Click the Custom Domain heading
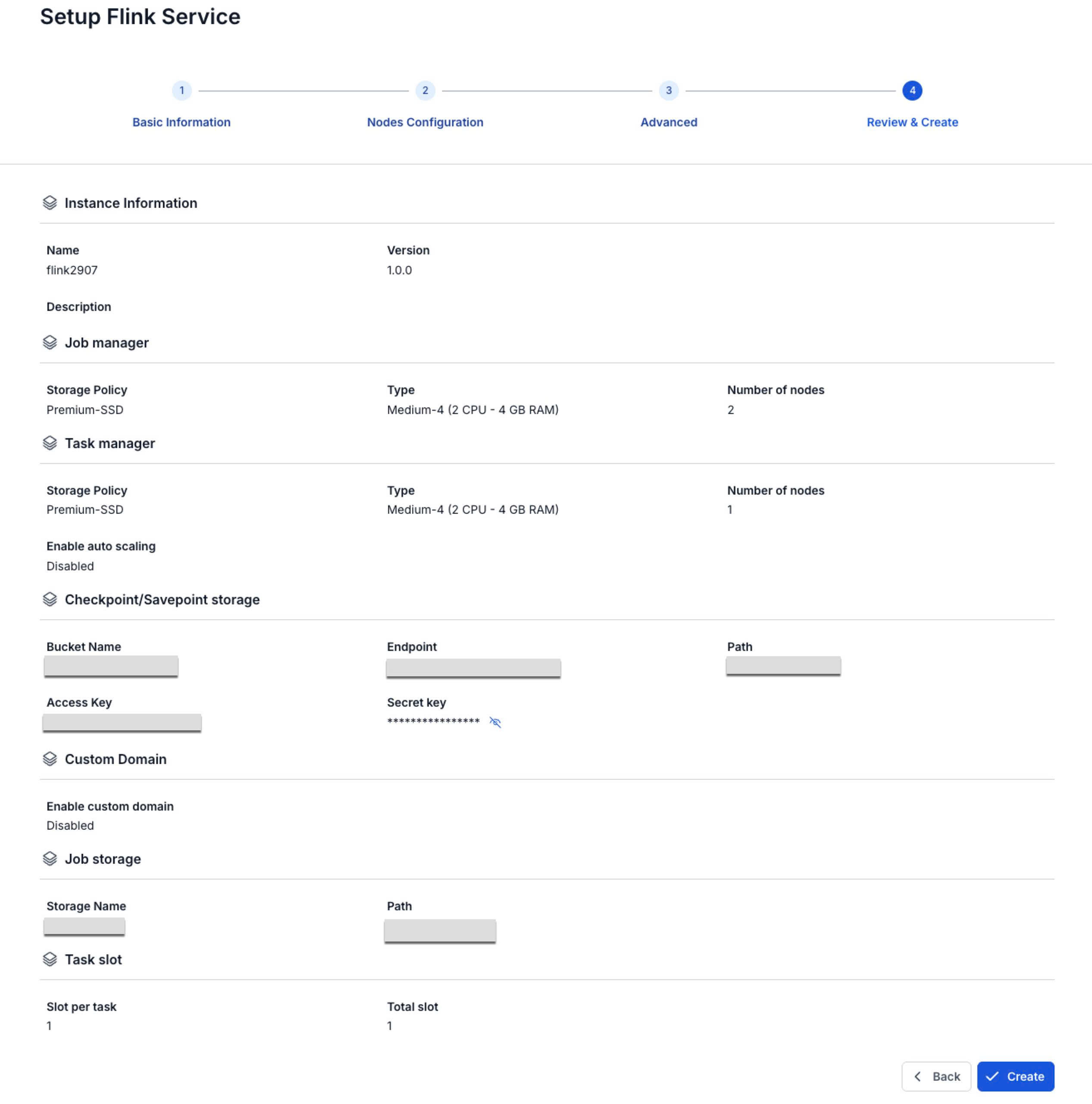This screenshot has height=1104, width=1092. click(116, 759)
